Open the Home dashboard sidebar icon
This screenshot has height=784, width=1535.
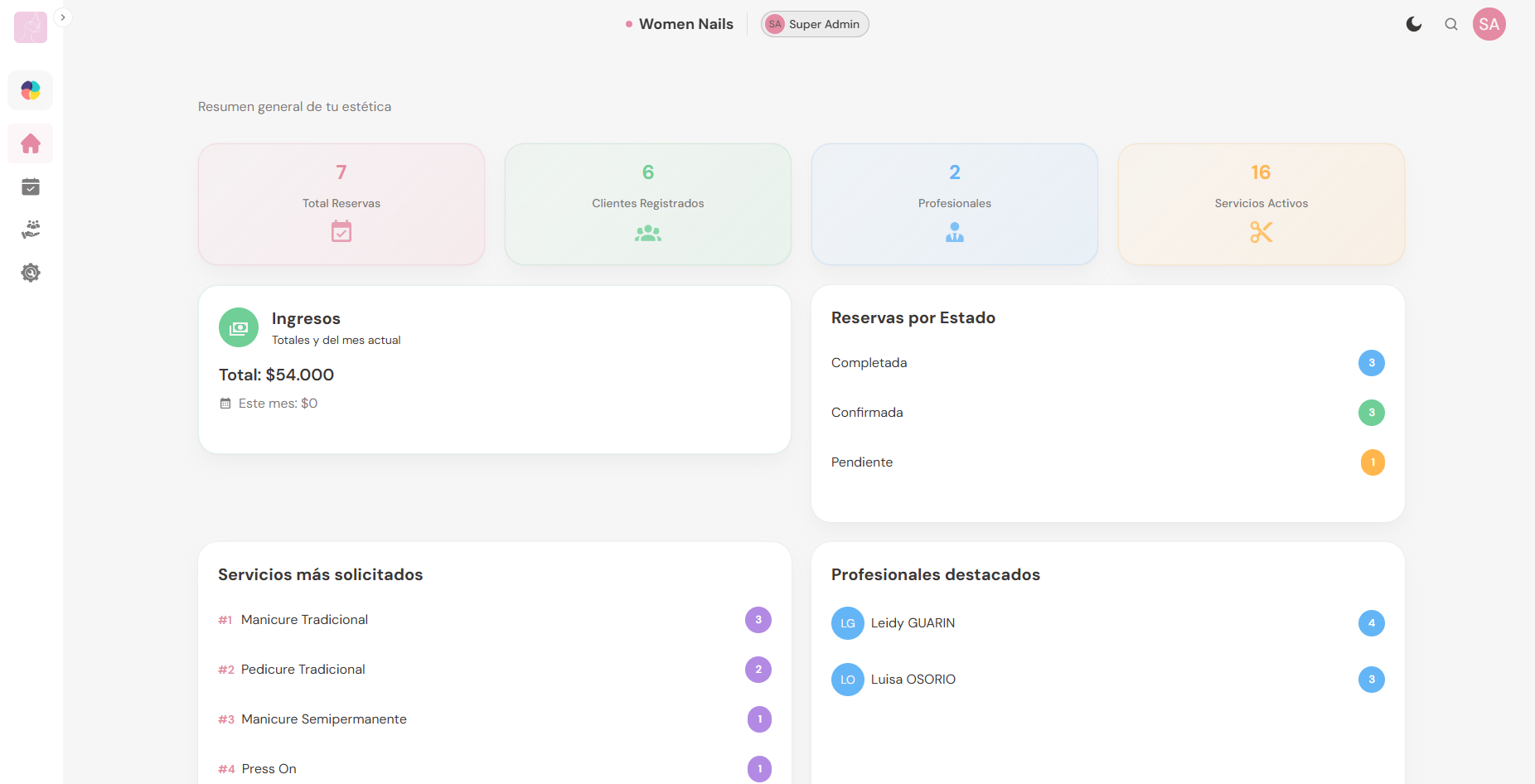pyautogui.click(x=31, y=143)
